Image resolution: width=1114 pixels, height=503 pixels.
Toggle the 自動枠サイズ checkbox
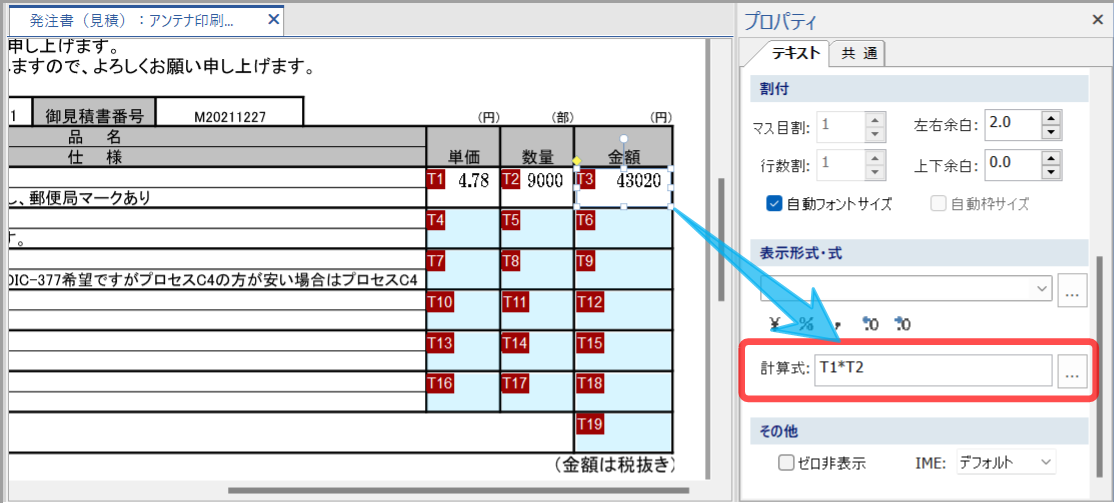(939, 204)
